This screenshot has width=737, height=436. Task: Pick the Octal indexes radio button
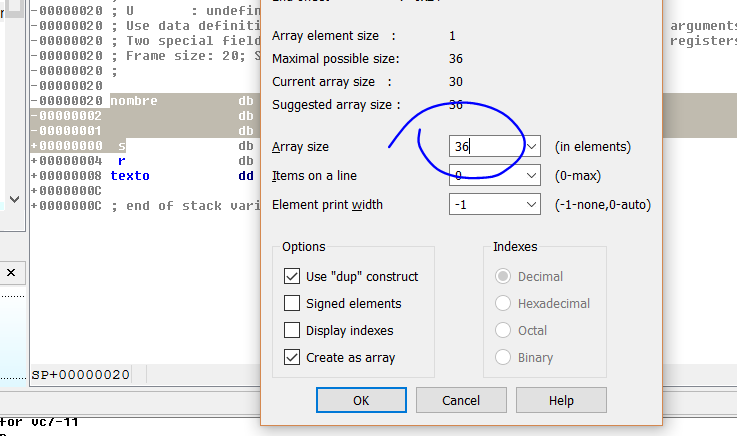pyautogui.click(x=503, y=330)
